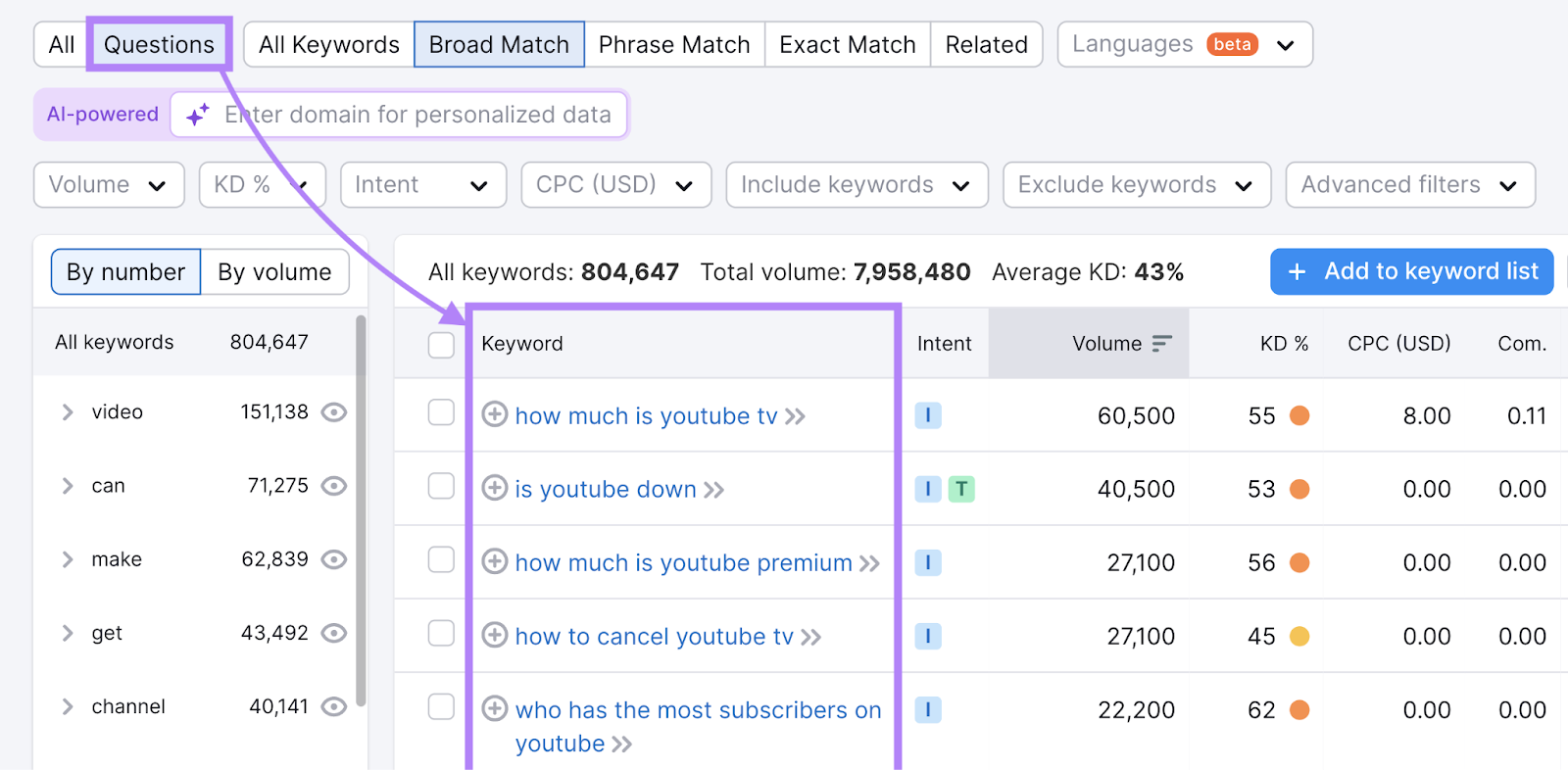The height and width of the screenshot is (770, 1568).
Task: Open the KD % filter dropdown
Action: tap(262, 184)
